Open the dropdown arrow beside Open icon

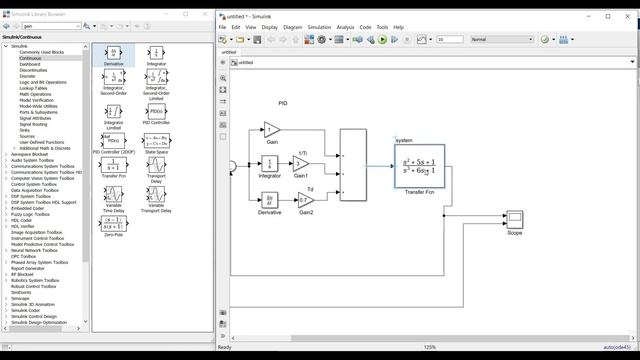pyautogui.click(x=248, y=40)
